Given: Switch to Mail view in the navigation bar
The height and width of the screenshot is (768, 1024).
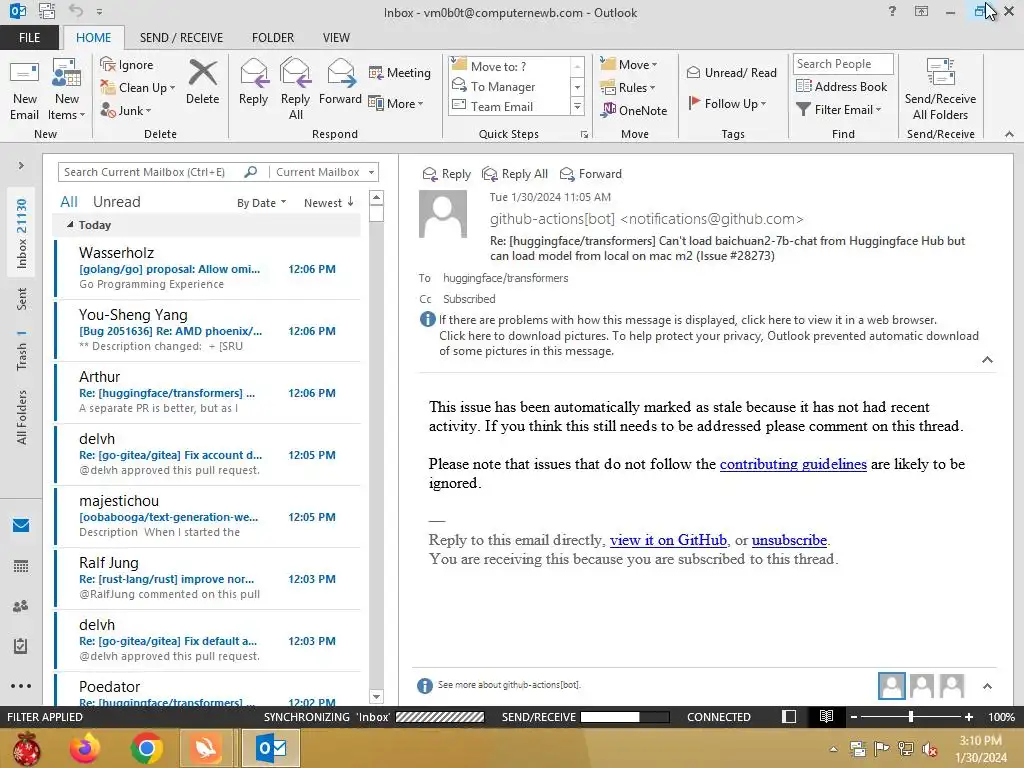Looking at the screenshot, I should tap(21, 525).
